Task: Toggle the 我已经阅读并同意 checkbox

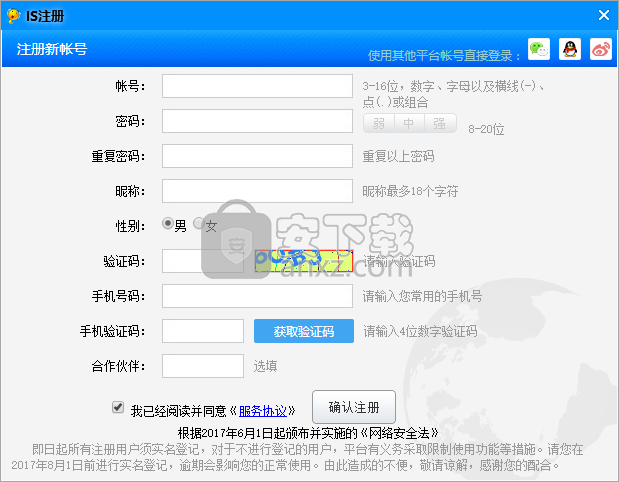Action: pyautogui.click(x=118, y=408)
